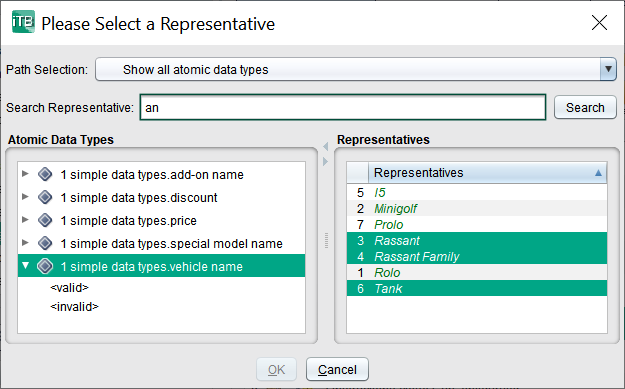Click the Search Representative input field
The height and width of the screenshot is (389, 625).
[343, 108]
